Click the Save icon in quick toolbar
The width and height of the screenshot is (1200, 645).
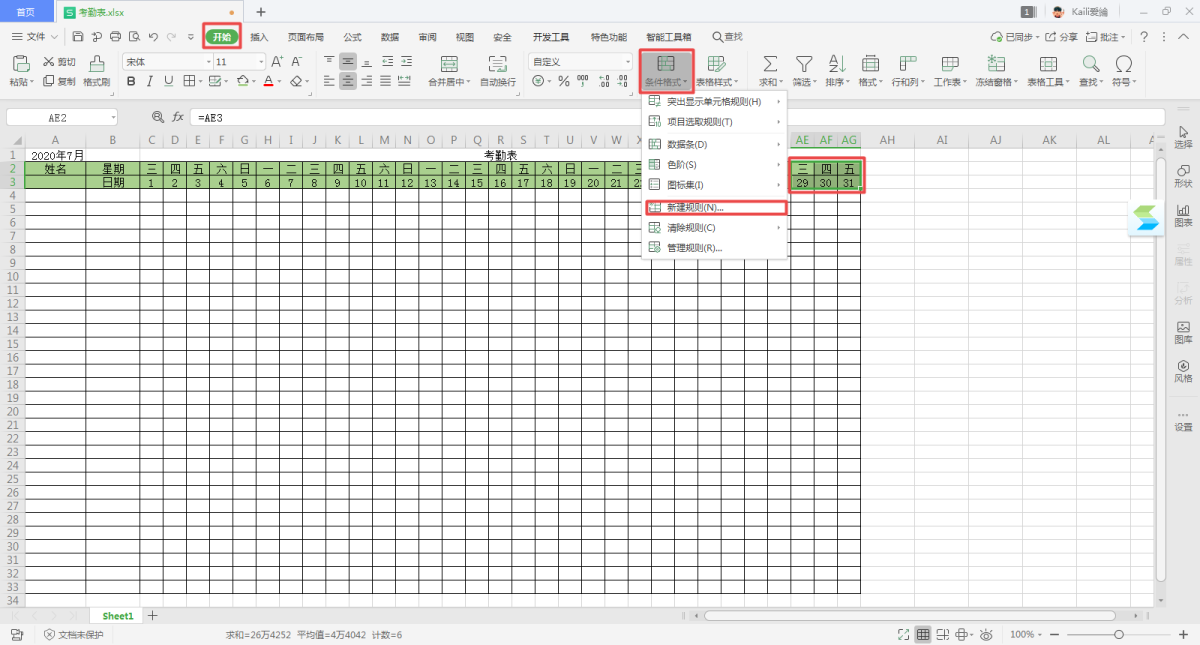click(x=78, y=37)
